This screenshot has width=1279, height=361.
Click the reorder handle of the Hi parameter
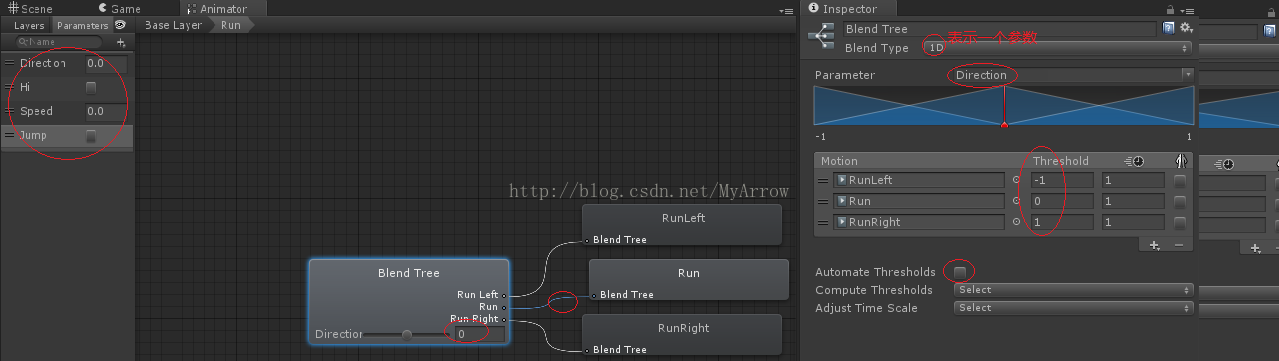coord(10,87)
